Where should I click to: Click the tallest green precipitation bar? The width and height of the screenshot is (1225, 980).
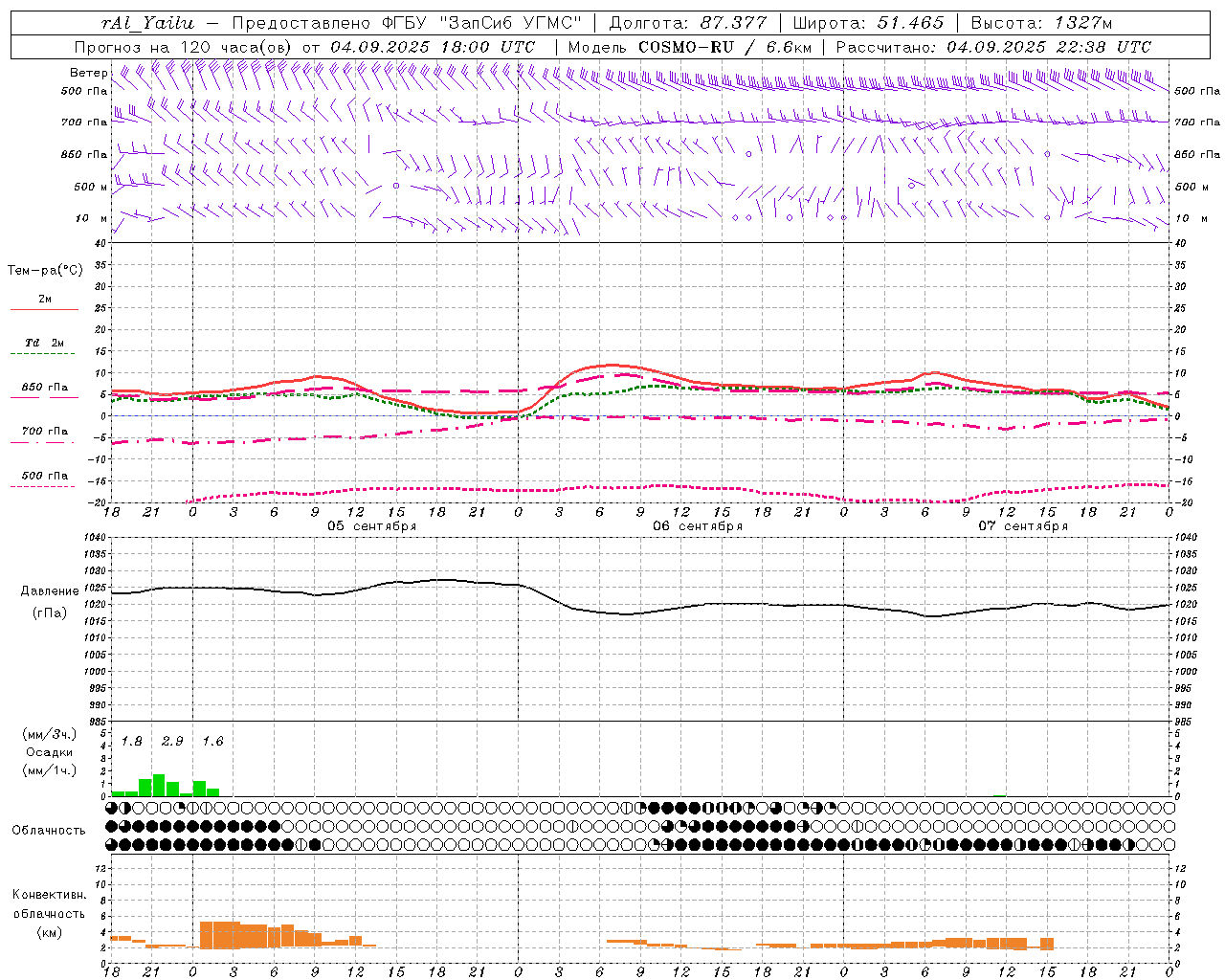(x=159, y=785)
